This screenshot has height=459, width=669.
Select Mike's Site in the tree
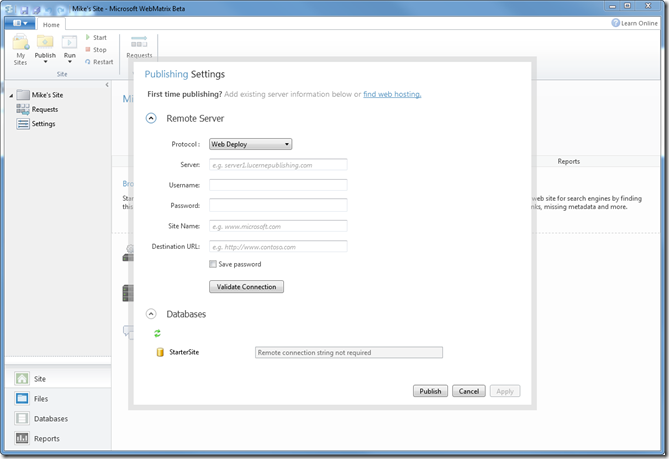pos(47,95)
